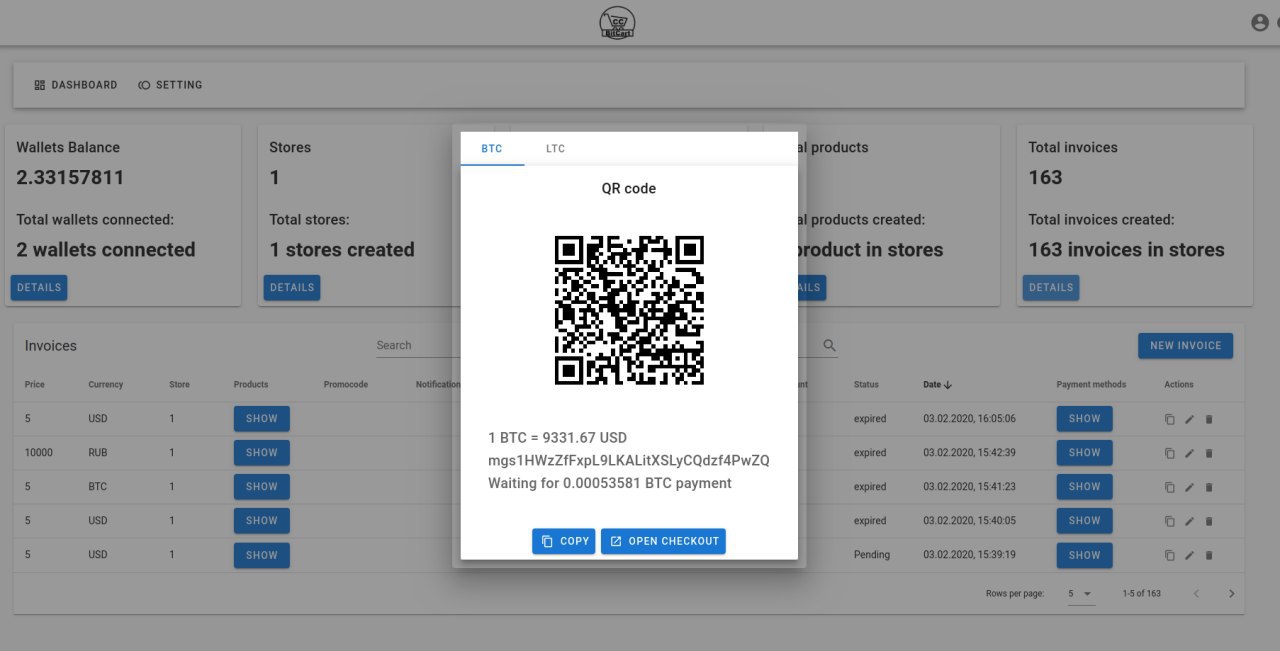Click the invoice search magnifier icon
Screen dimensions: 1280x651
[x=829, y=345]
